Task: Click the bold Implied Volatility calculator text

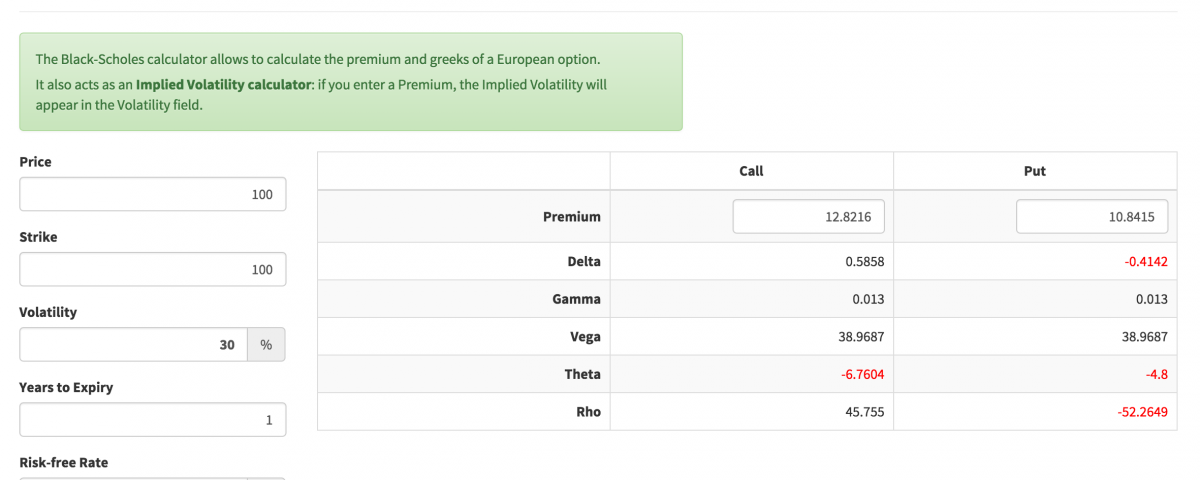Action: [224, 85]
